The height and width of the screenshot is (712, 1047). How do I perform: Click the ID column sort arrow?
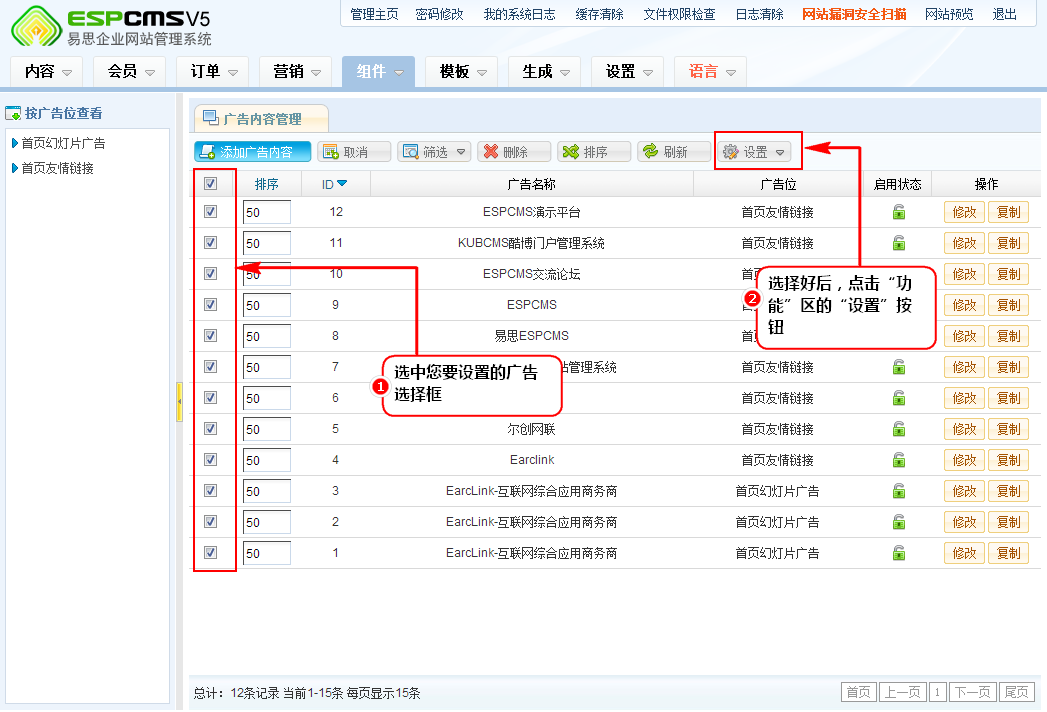click(x=343, y=184)
